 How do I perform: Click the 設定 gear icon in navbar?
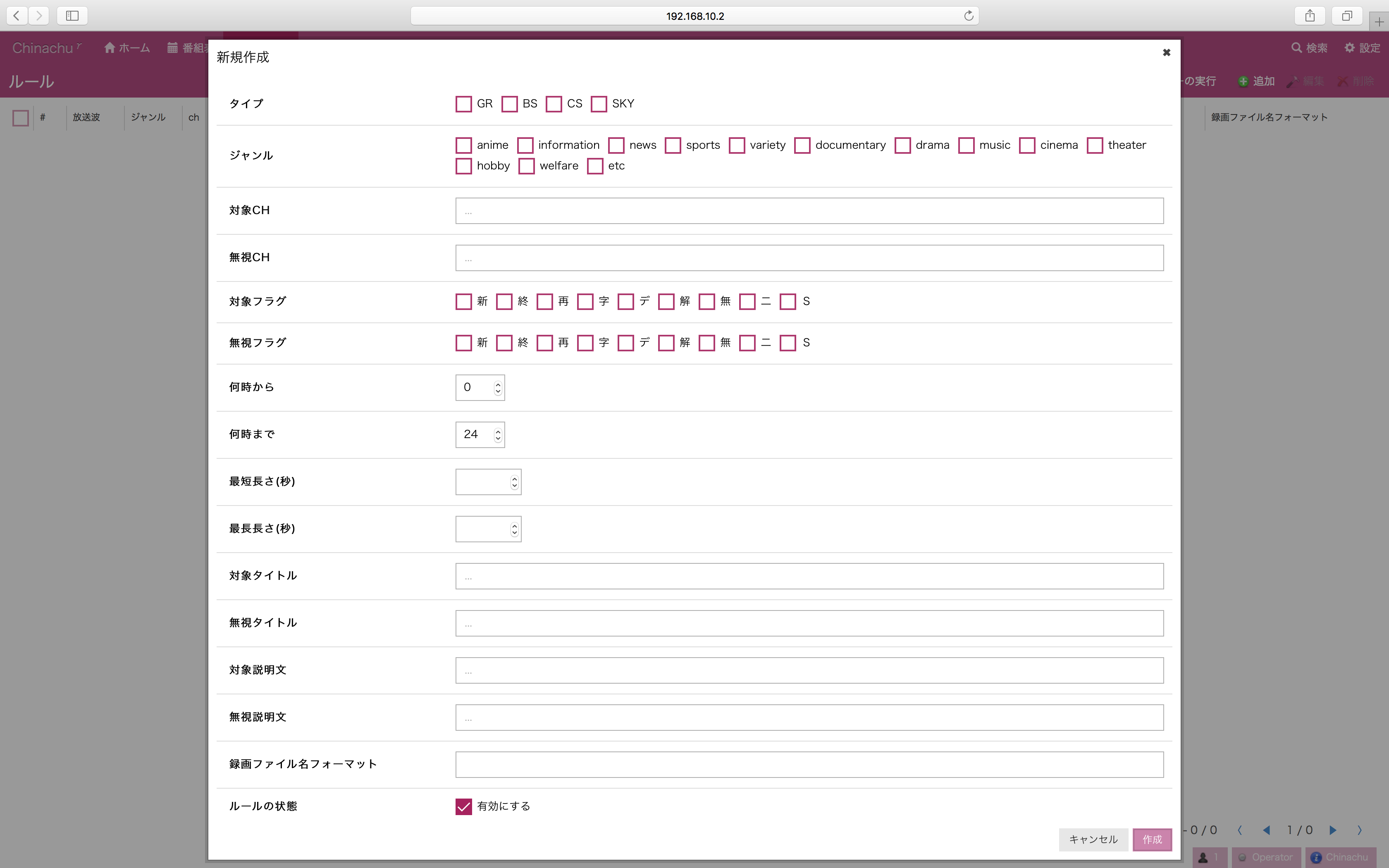(x=1349, y=48)
